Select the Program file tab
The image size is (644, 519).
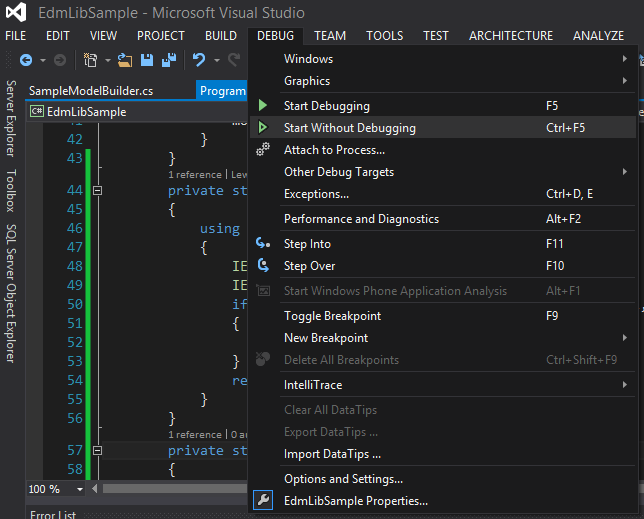click(x=222, y=91)
